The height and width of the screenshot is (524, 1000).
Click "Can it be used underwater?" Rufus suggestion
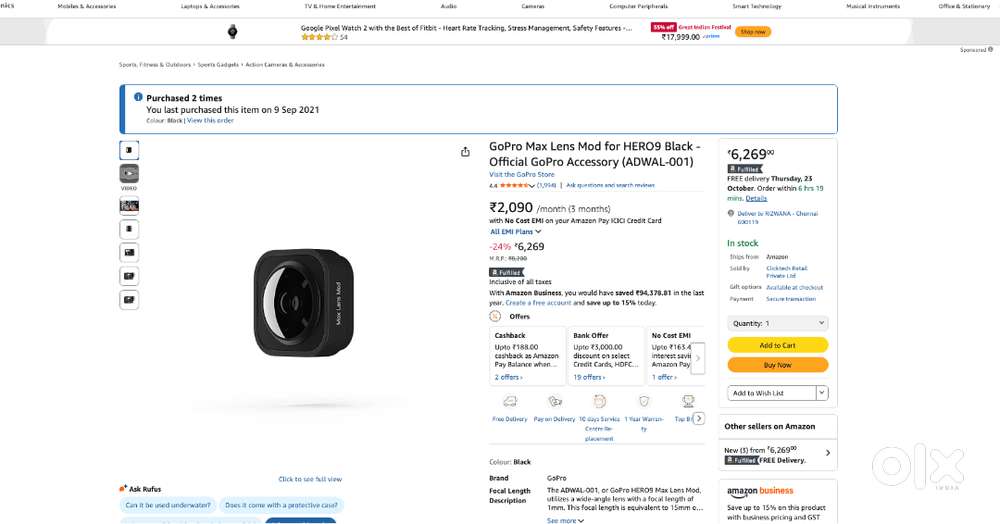click(167, 505)
